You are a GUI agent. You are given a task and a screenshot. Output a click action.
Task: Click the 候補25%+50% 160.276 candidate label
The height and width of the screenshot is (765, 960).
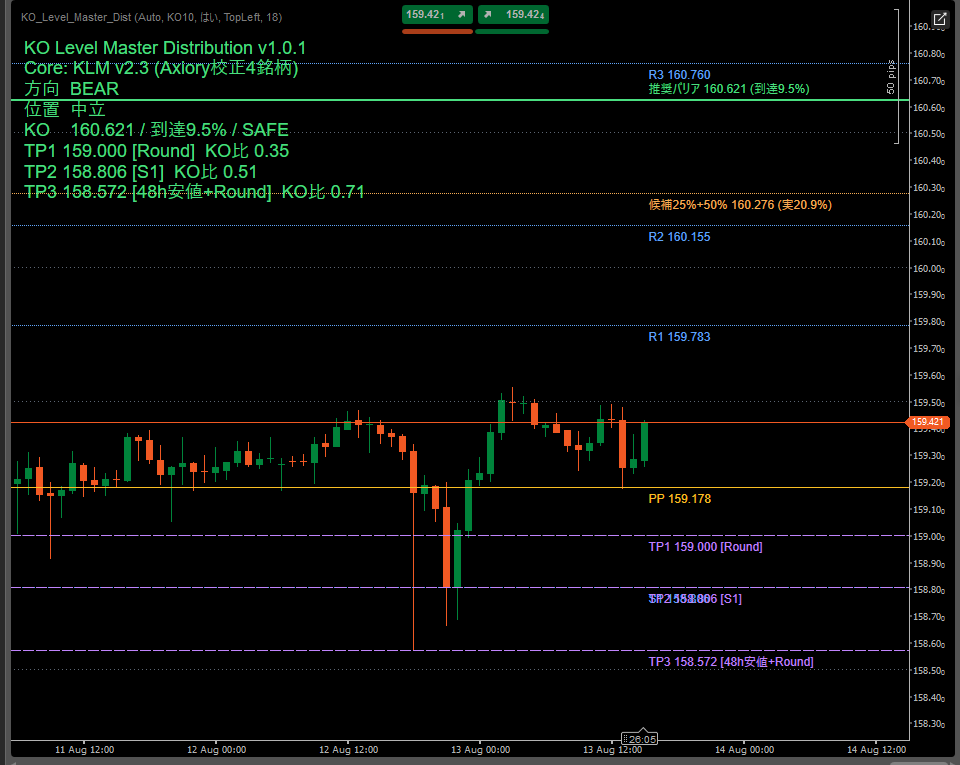click(740, 205)
